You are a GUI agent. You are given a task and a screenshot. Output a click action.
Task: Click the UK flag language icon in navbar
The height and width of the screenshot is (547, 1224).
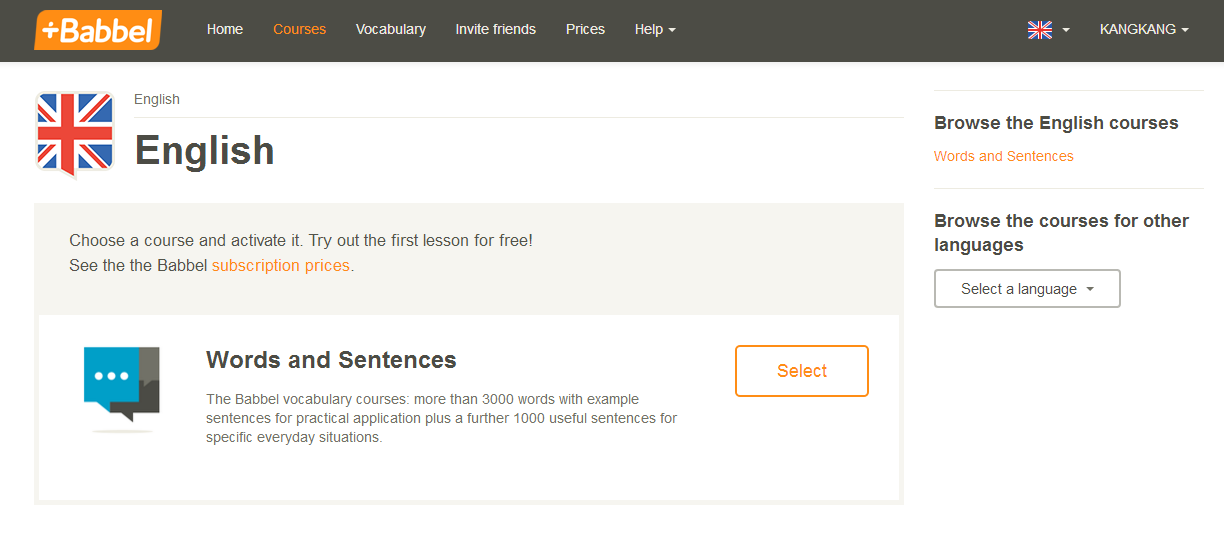(x=1039, y=30)
